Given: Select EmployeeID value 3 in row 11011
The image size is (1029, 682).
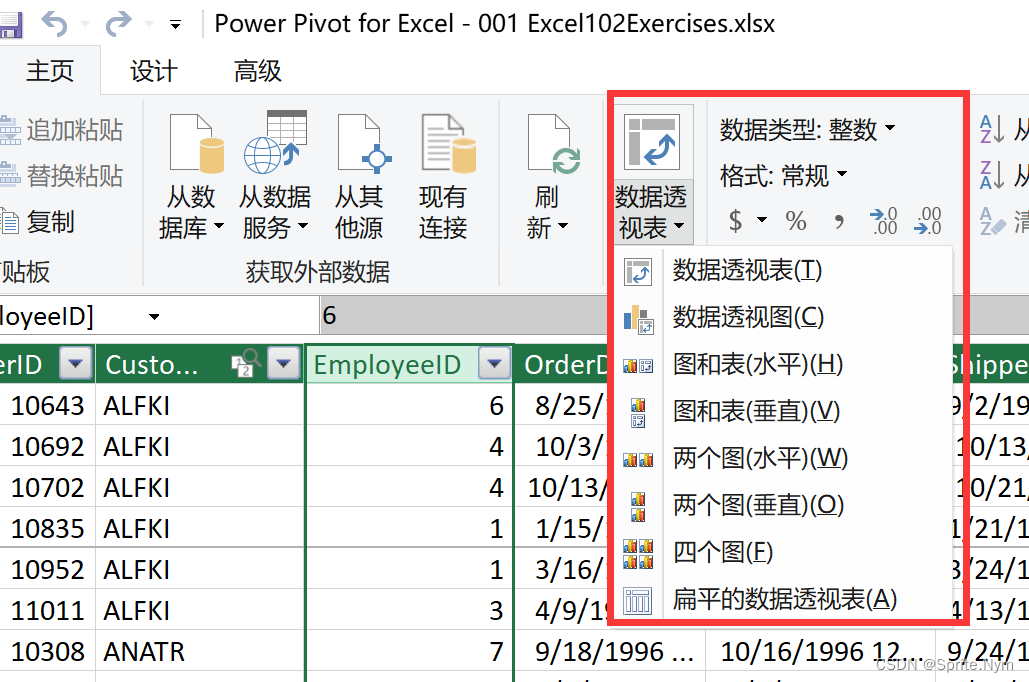Looking at the screenshot, I should point(410,610).
